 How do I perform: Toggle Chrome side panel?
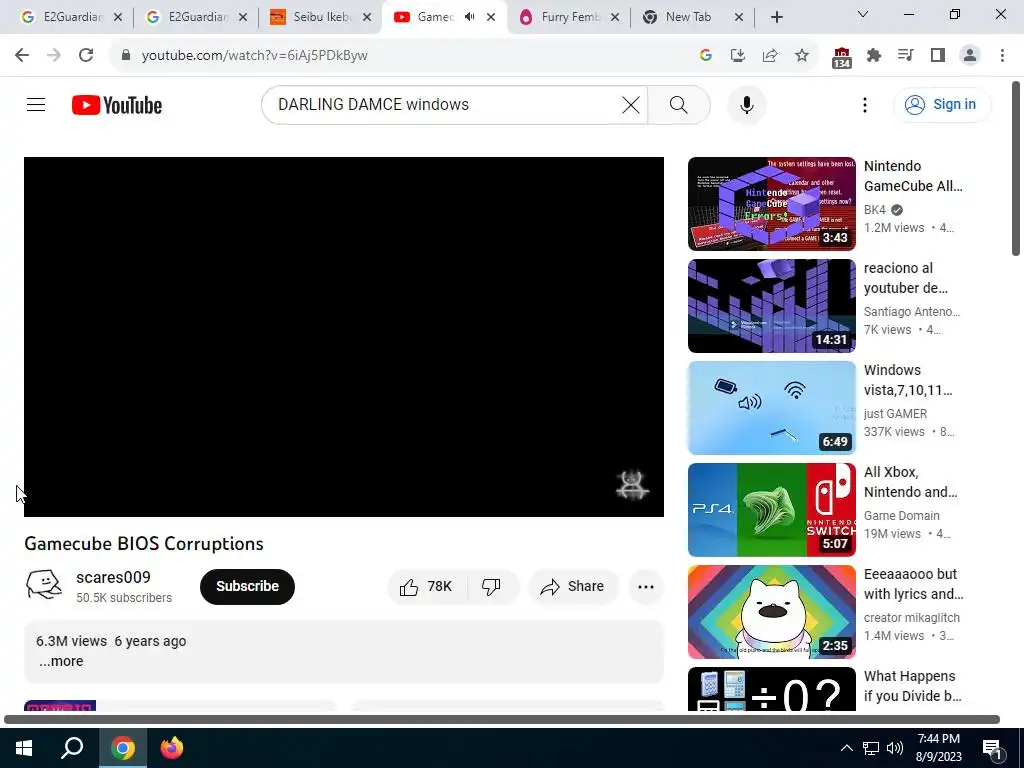938,55
